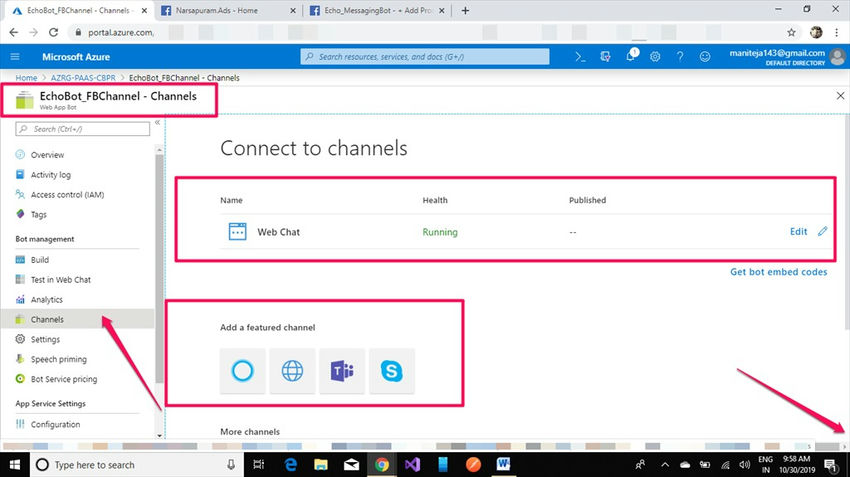Open Speech priming
Viewport: 850px width, 477px height.
(x=59, y=359)
